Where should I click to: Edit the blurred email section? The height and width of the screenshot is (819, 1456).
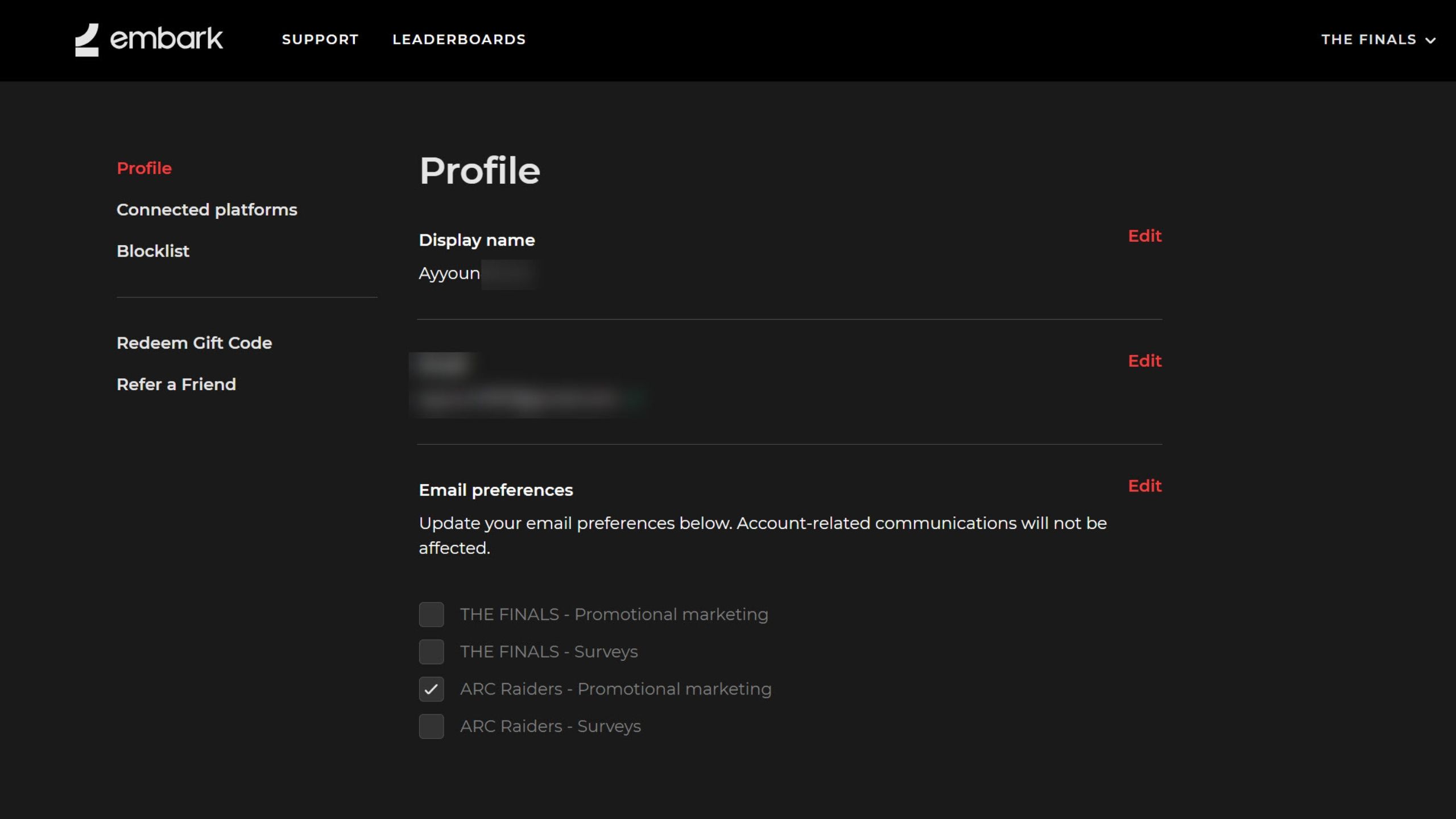[x=1144, y=361]
